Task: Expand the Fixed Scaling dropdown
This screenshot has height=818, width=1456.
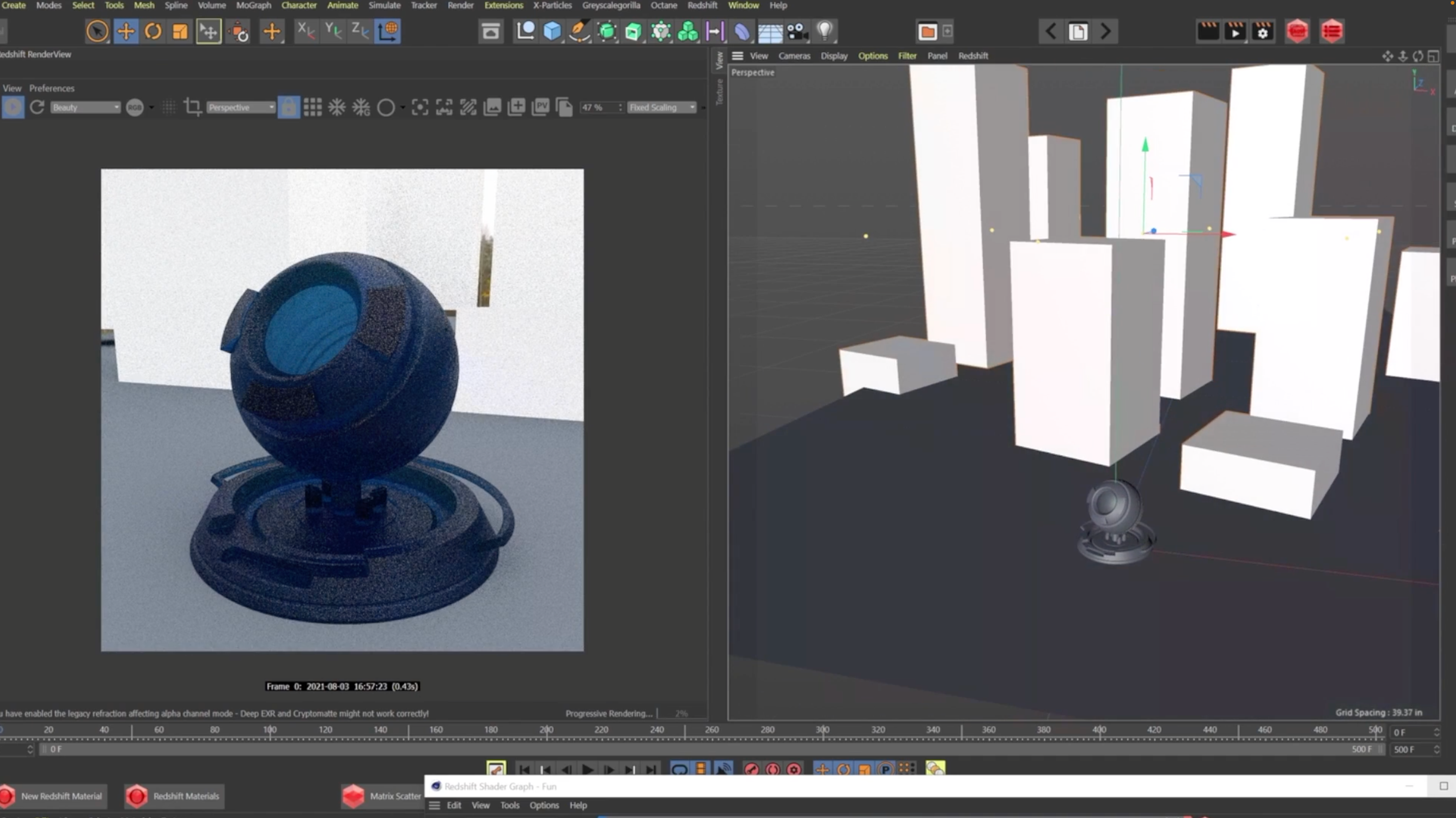Action: coord(661,107)
